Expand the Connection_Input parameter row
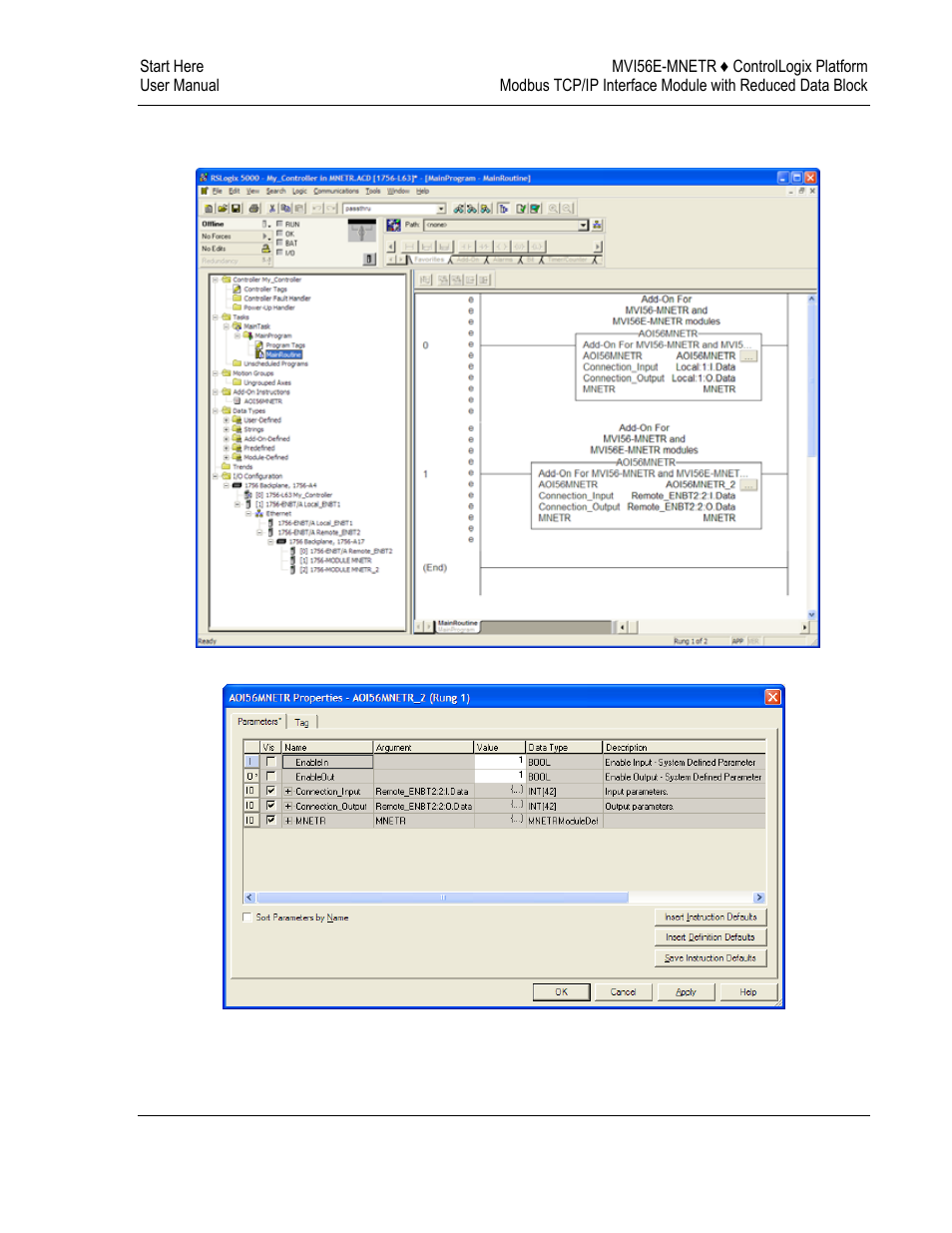 pyautogui.click(x=288, y=791)
